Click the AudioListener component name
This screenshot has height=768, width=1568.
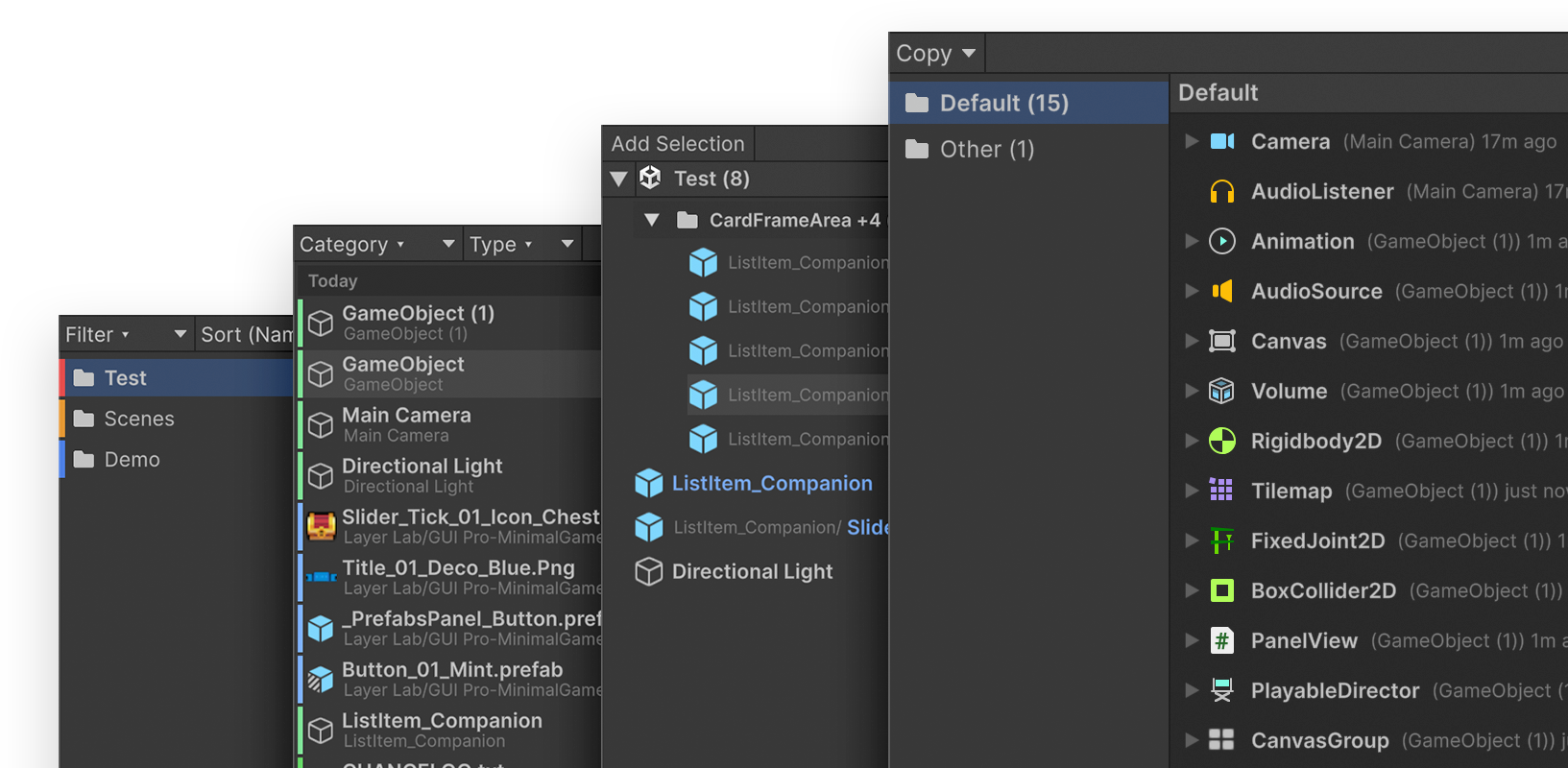click(x=1322, y=191)
